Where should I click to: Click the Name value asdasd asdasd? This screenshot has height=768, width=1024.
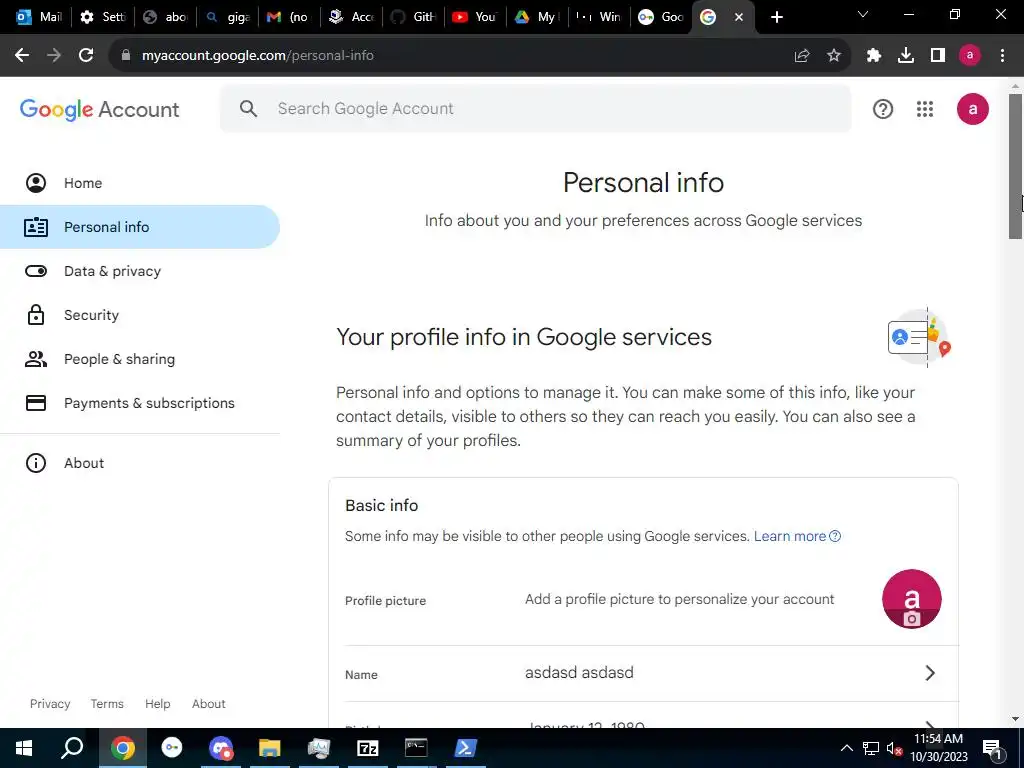(579, 673)
